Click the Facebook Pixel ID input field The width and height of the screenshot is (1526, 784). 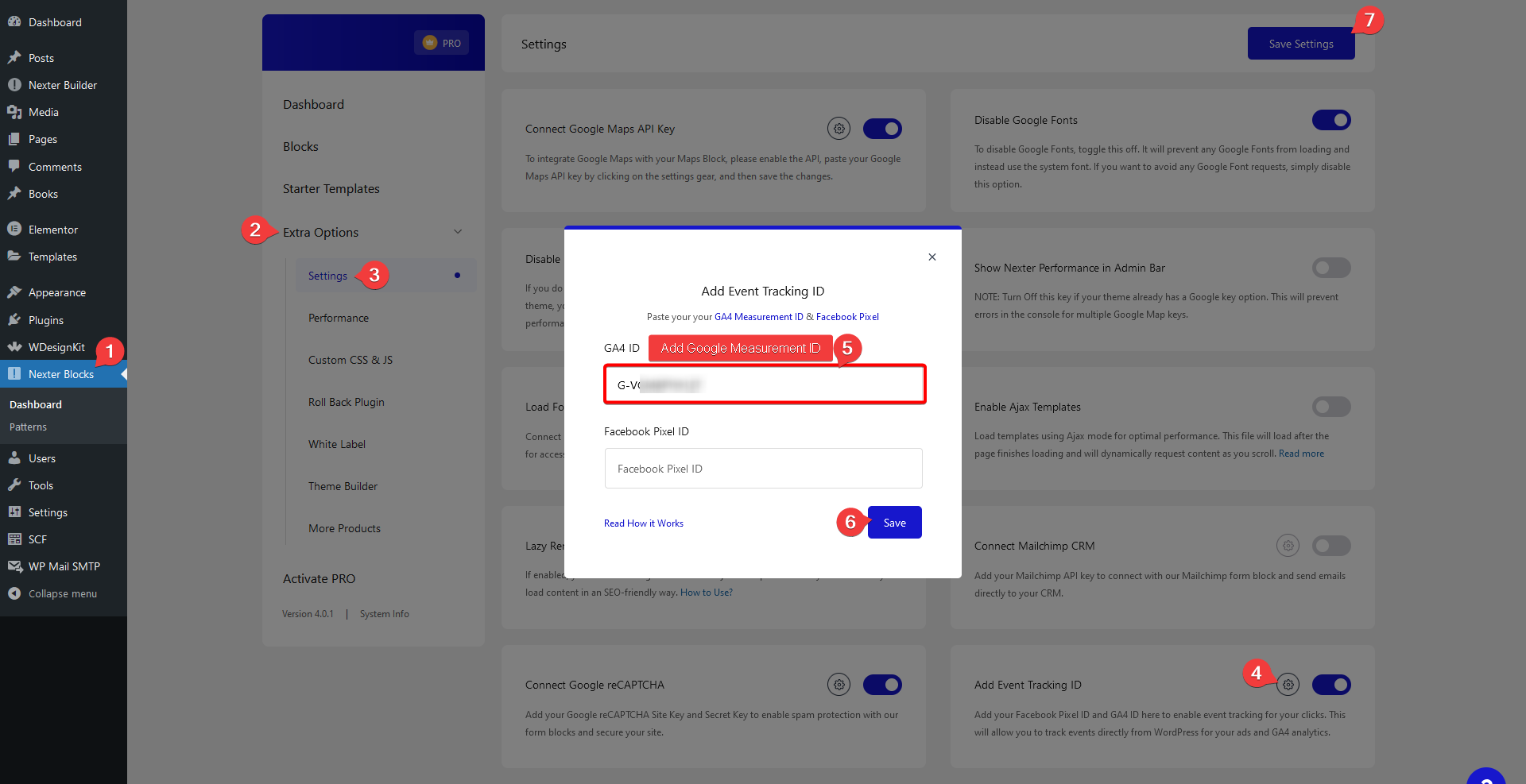tap(762, 468)
